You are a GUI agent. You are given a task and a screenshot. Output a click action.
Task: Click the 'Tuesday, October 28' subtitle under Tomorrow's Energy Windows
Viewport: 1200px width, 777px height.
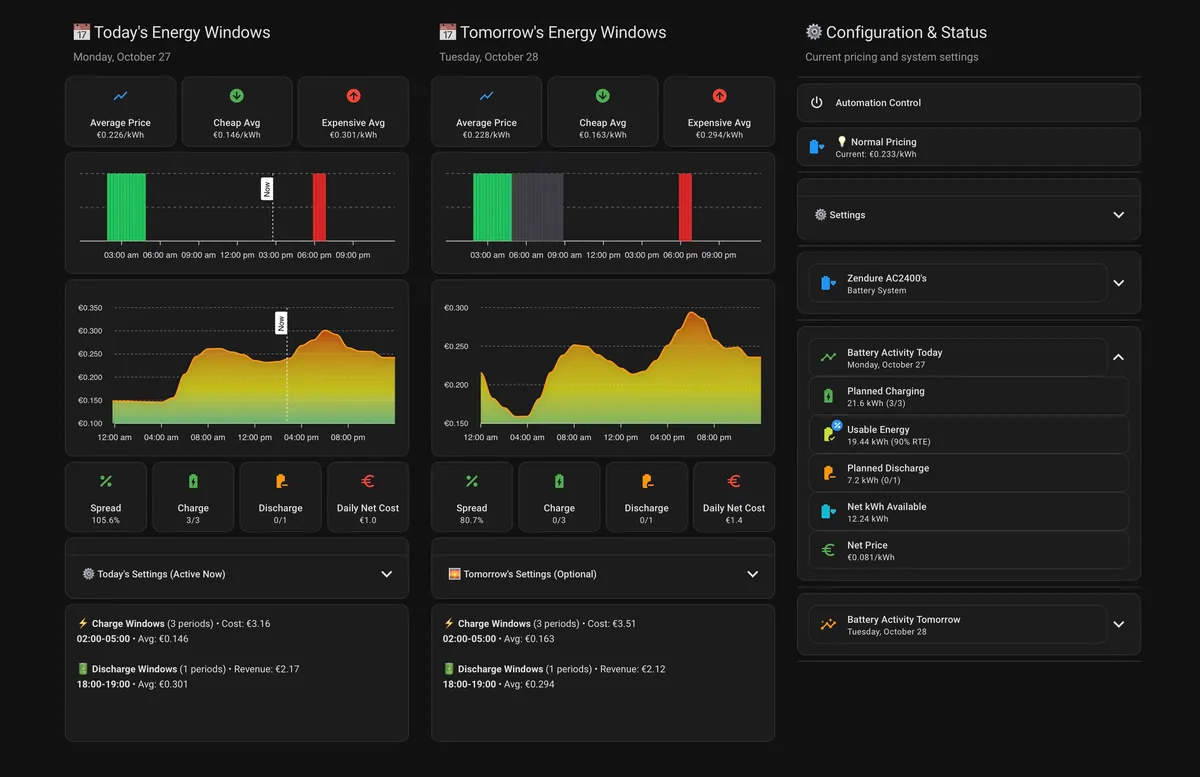tap(489, 57)
